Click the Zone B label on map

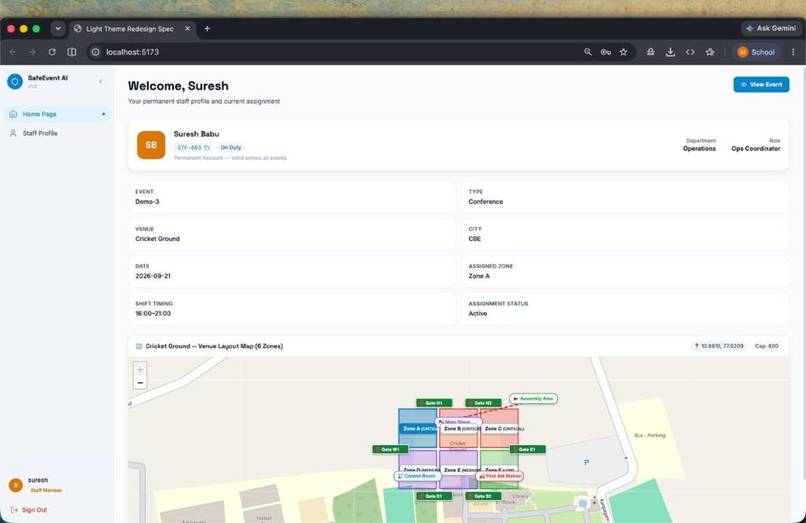point(461,428)
